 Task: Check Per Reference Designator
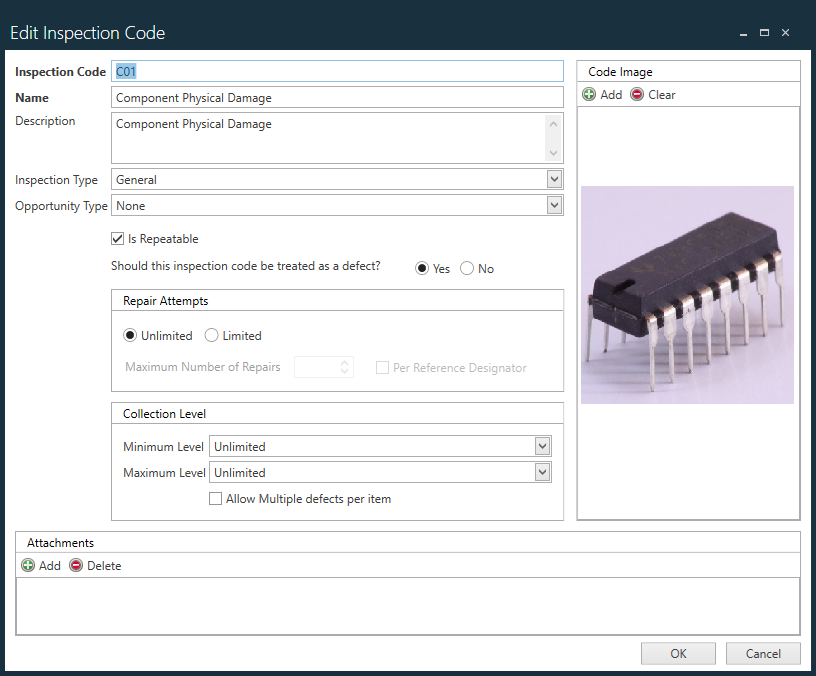pos(383,367)
